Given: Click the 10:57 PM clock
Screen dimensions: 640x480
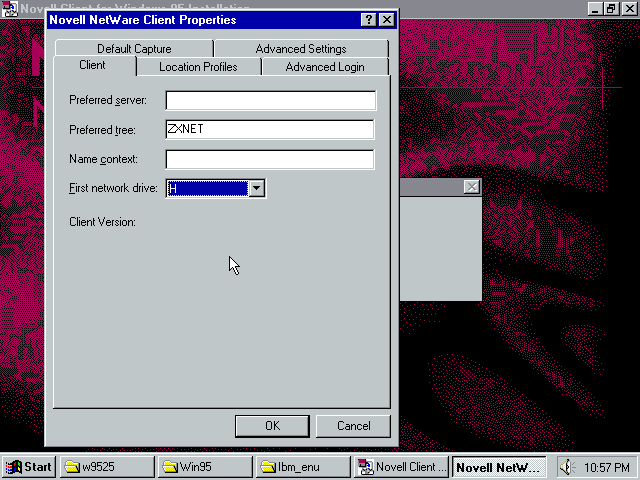Looking at the screenshot, I should click(x=607, y=467).
